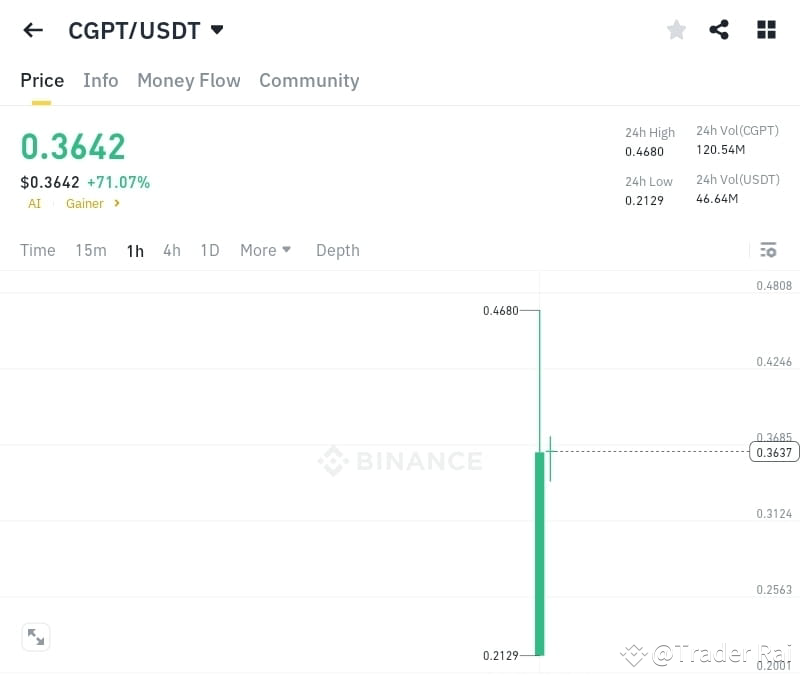Screen dimensions: 800x676
Task: Click the Binance watermark logo on chart
Action: click(399, 461)
